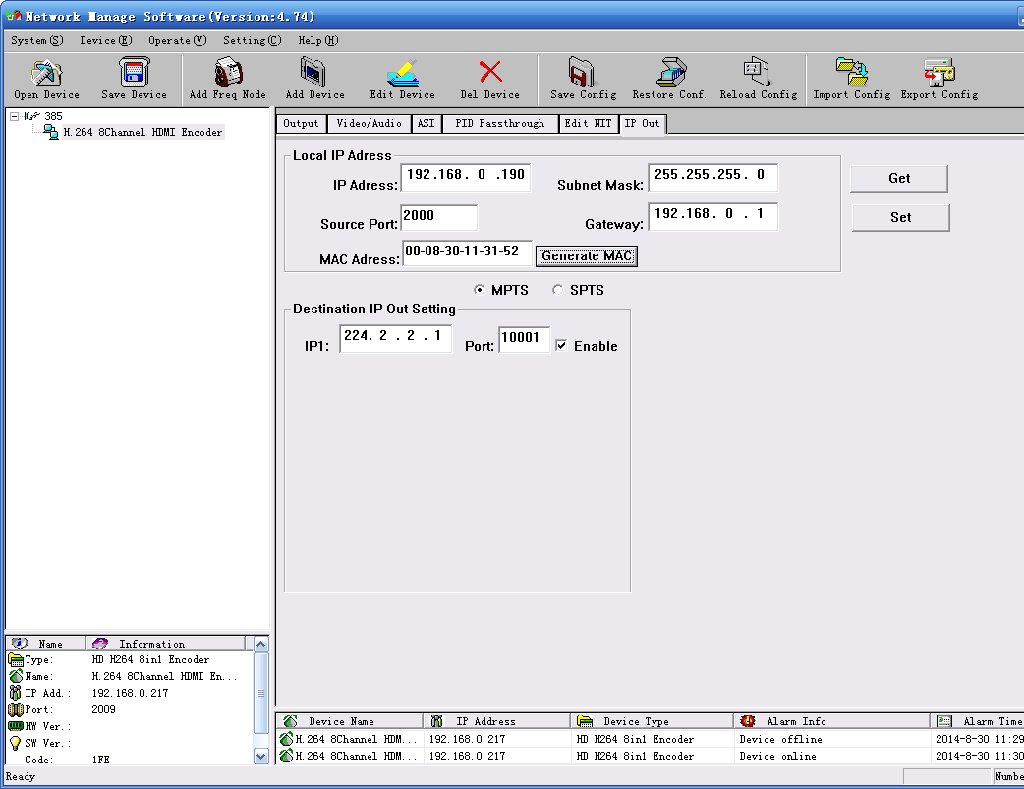Click the Get button

tap(899, 178)
